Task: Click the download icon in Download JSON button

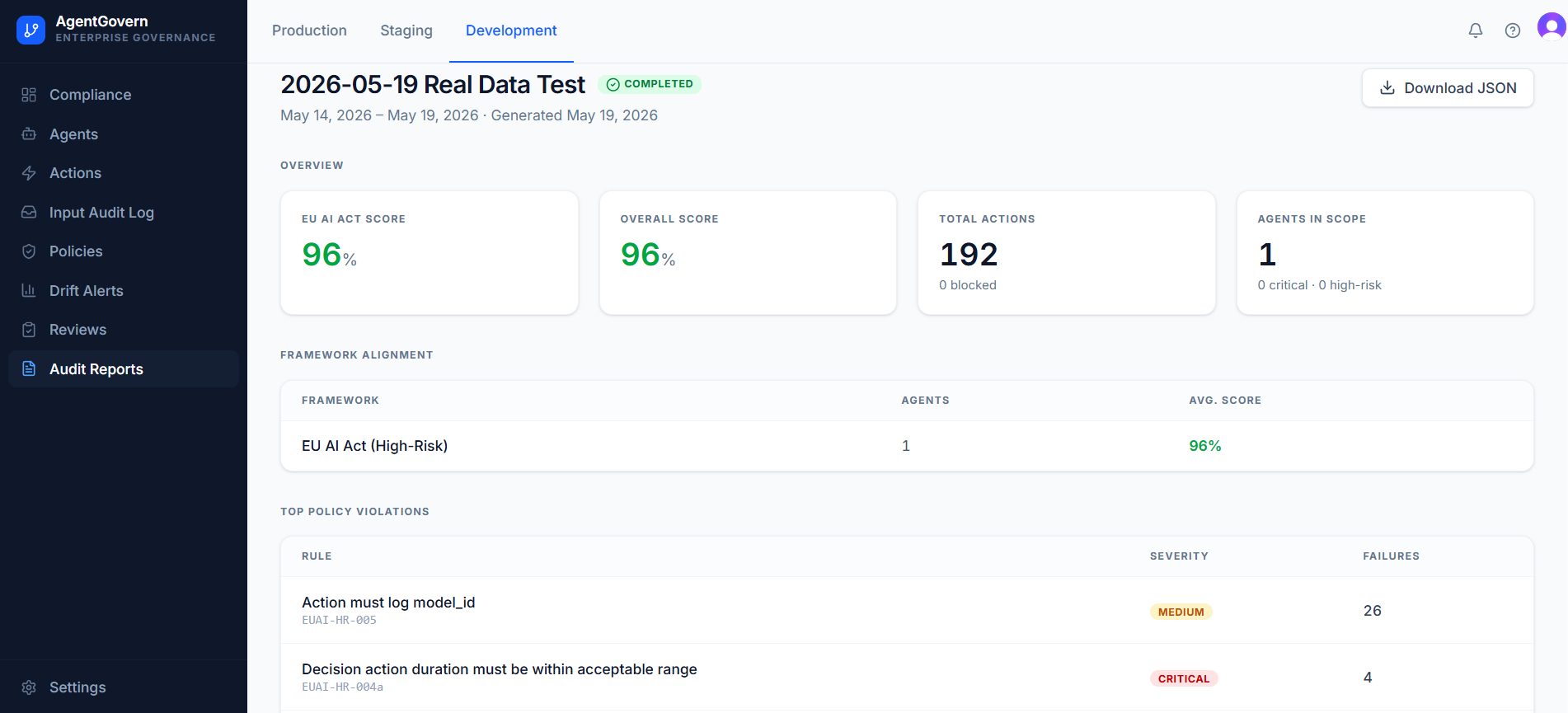Action: pos(1387,87)
